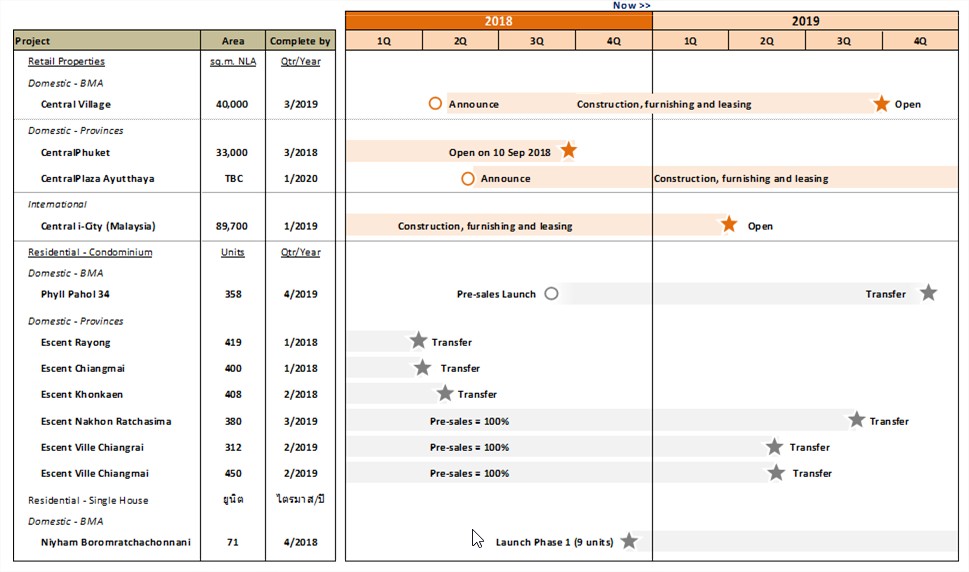Select the 2019 year header

[x=805, y=21]
